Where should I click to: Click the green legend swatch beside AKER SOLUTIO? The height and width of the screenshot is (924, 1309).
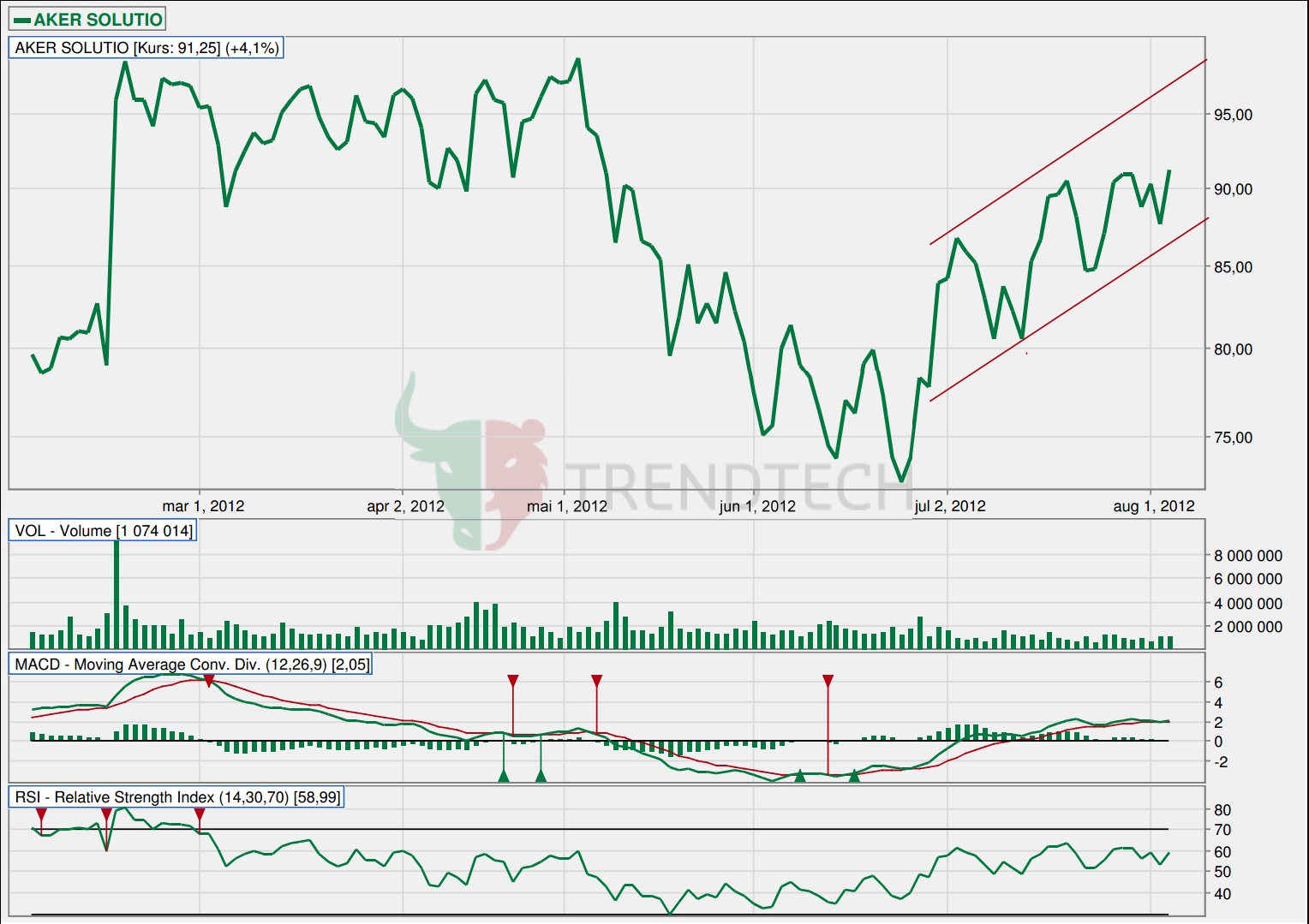pos(22,20)
